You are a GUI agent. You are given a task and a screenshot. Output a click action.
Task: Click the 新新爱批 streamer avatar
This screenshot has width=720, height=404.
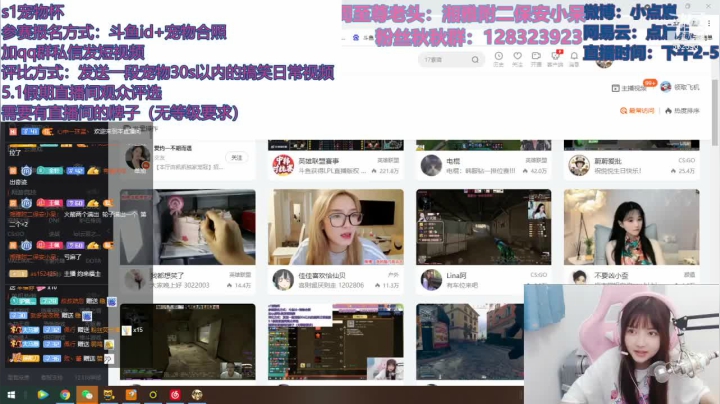click(x=579, y=165)
